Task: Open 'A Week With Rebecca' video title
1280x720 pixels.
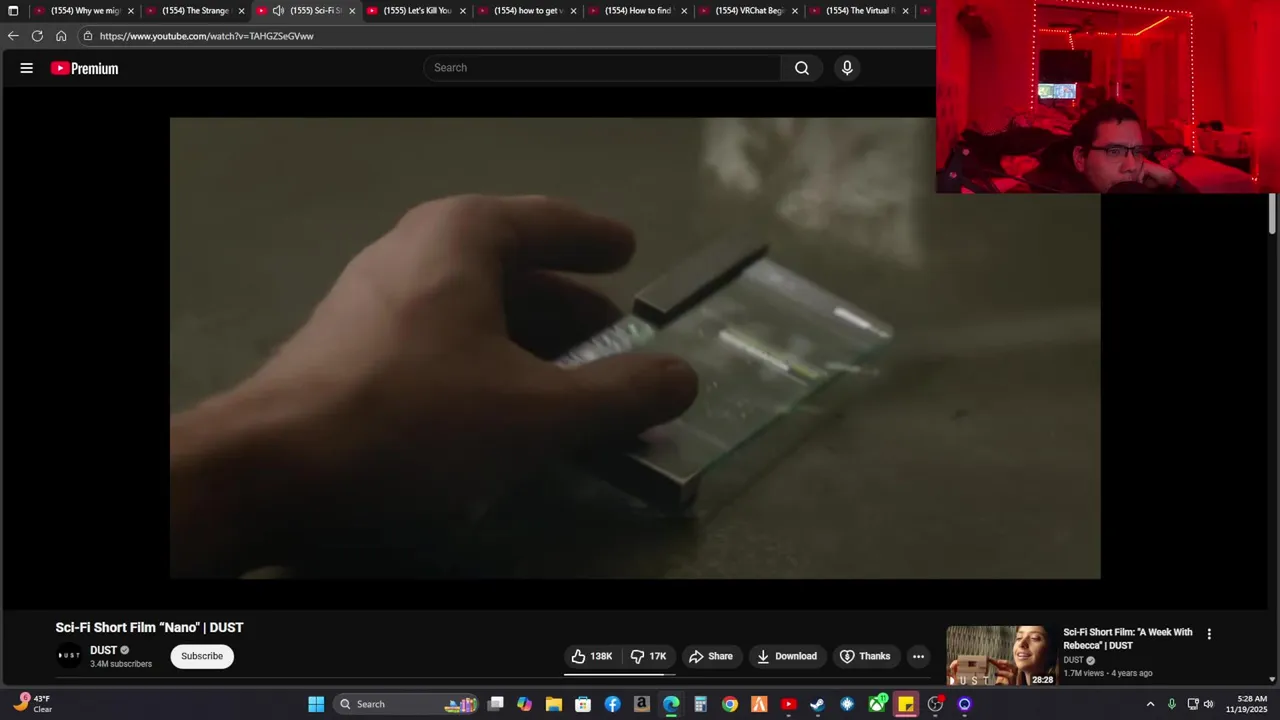Action: coord(1128,639)
